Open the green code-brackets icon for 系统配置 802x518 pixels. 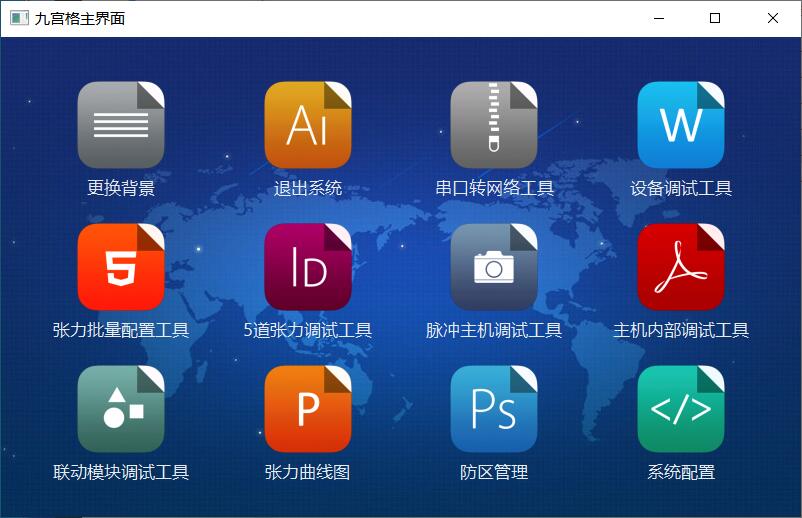click(x=681, y=409)
